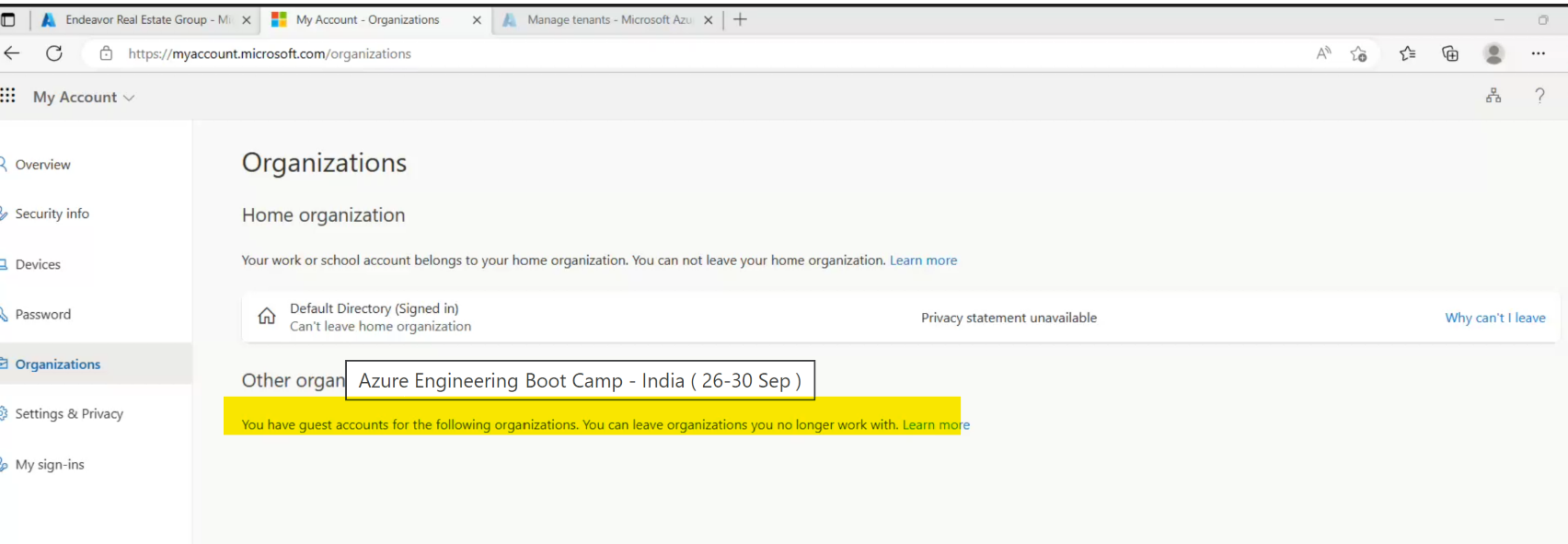Screen dimensions: 1568x544
Task: Click the Home organization heading
Action: coord(323,215)
